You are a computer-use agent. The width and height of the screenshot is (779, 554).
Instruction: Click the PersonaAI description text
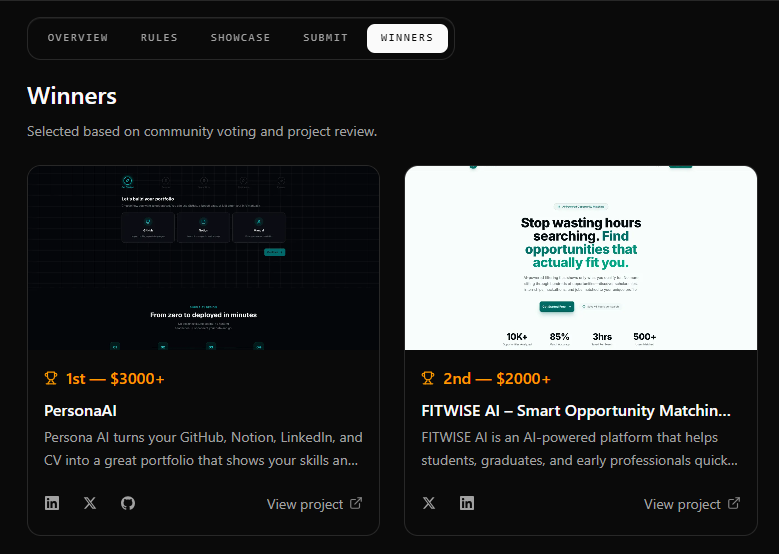[x=203, y=449]
